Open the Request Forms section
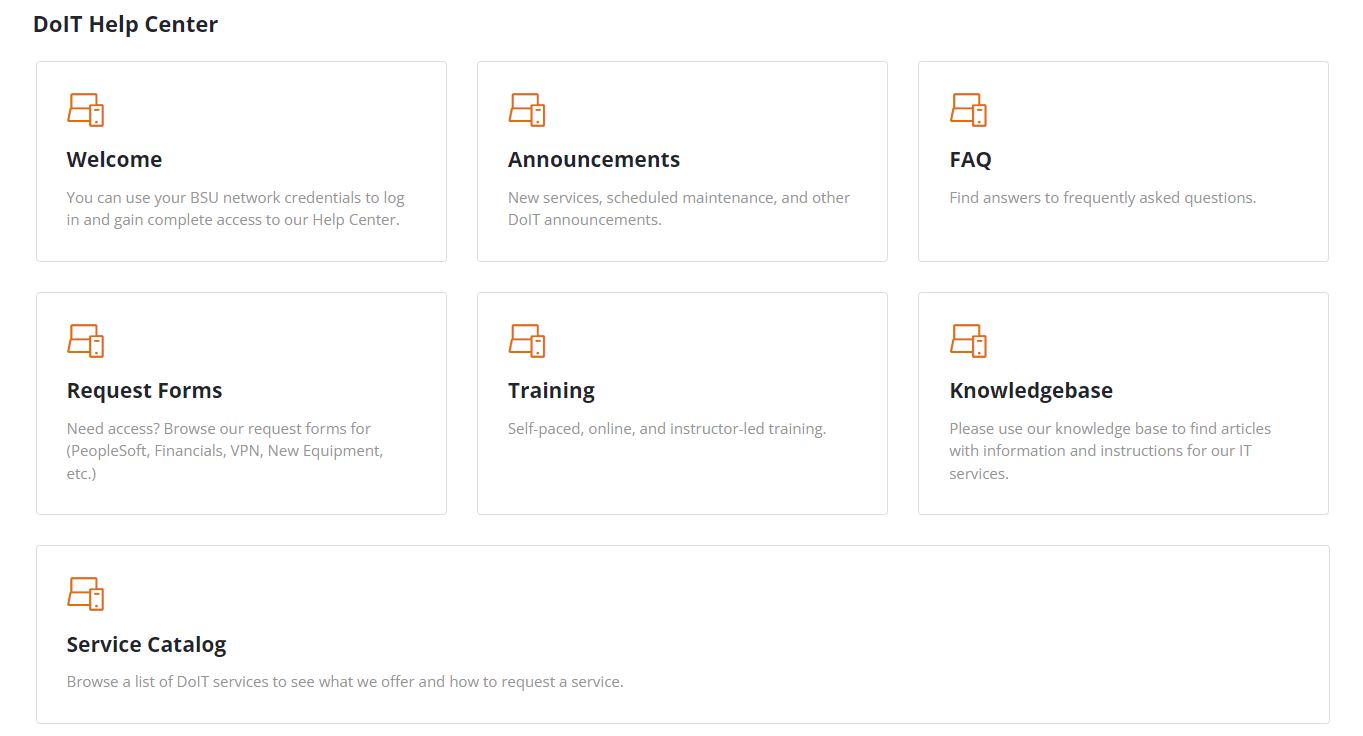The width and height of the screenshot is (1363, 736). [144, 390]
